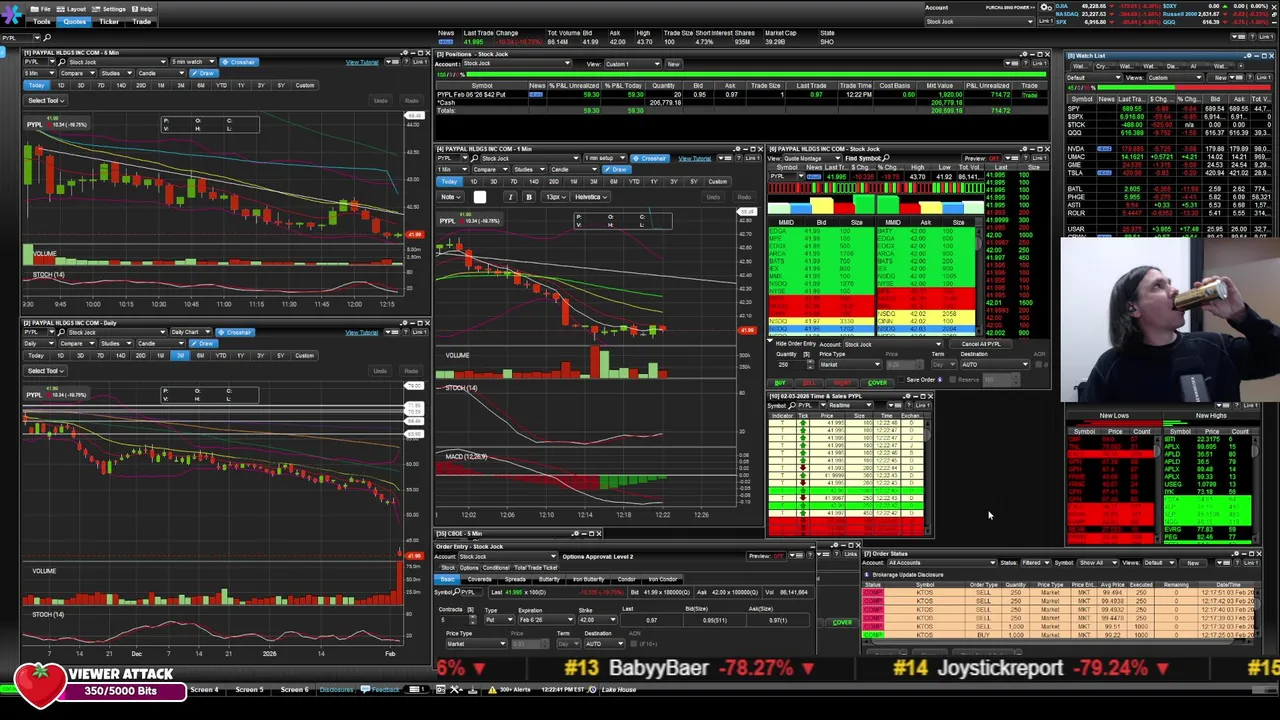Viewport: 1280px width, 720px height.
Task: Open Select Tool in the Daily chart
Action: [x=45, y=370]
